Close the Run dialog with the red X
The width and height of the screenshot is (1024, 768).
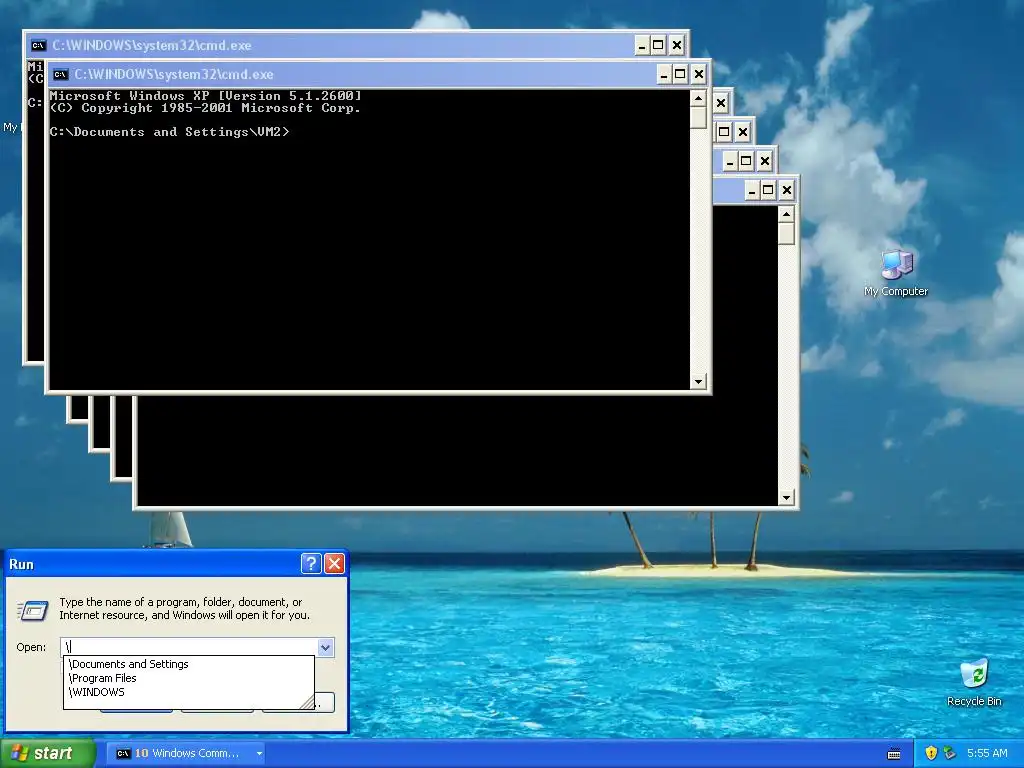coord(334,564)
